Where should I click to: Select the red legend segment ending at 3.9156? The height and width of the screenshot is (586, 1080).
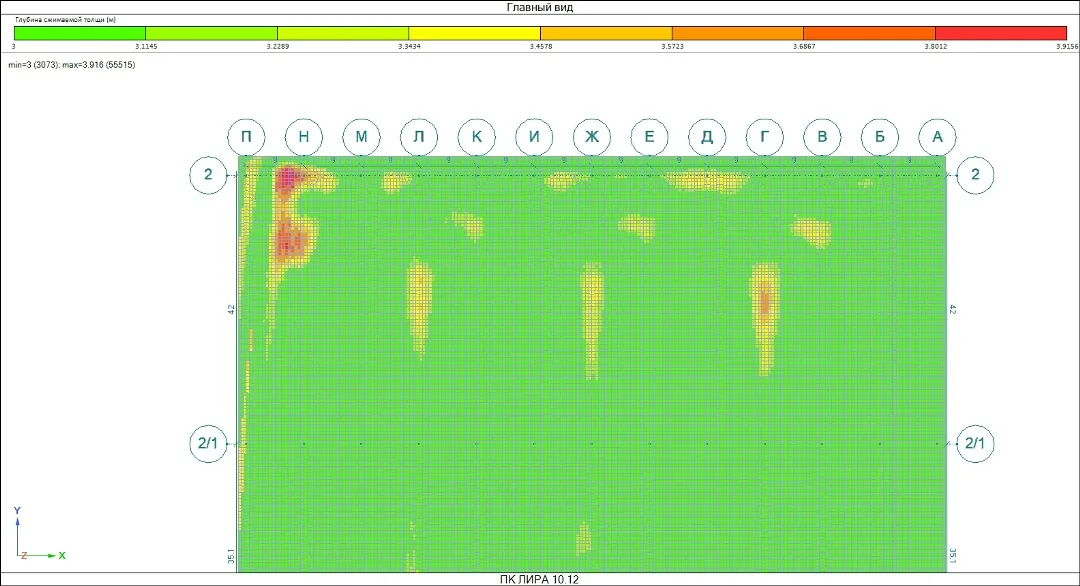(x=1001, y=33)
